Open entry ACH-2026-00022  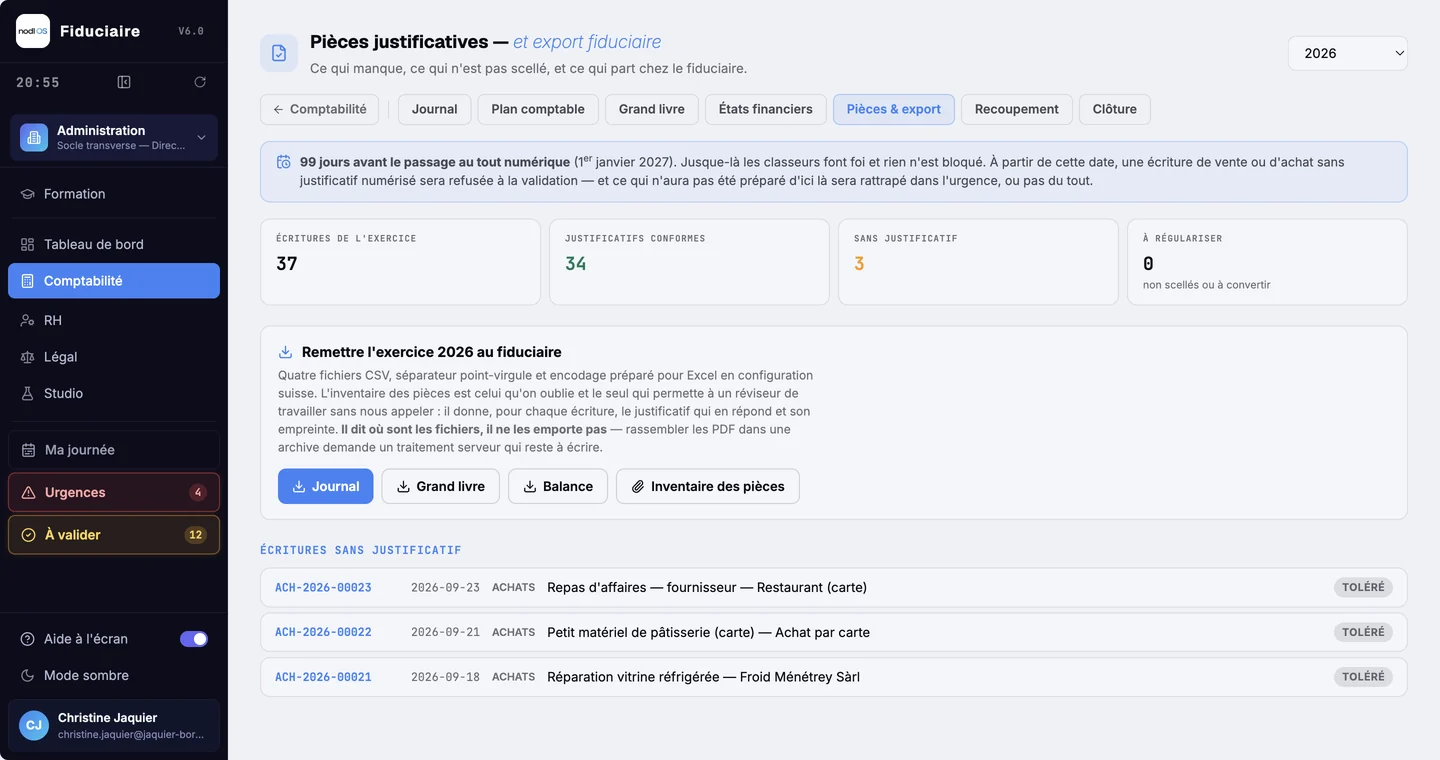[833, 632]
